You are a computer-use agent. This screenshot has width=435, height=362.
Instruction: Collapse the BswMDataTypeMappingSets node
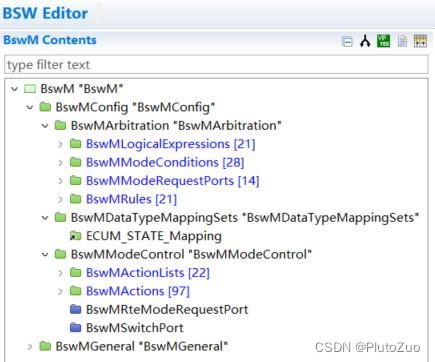tap(45, 218)
